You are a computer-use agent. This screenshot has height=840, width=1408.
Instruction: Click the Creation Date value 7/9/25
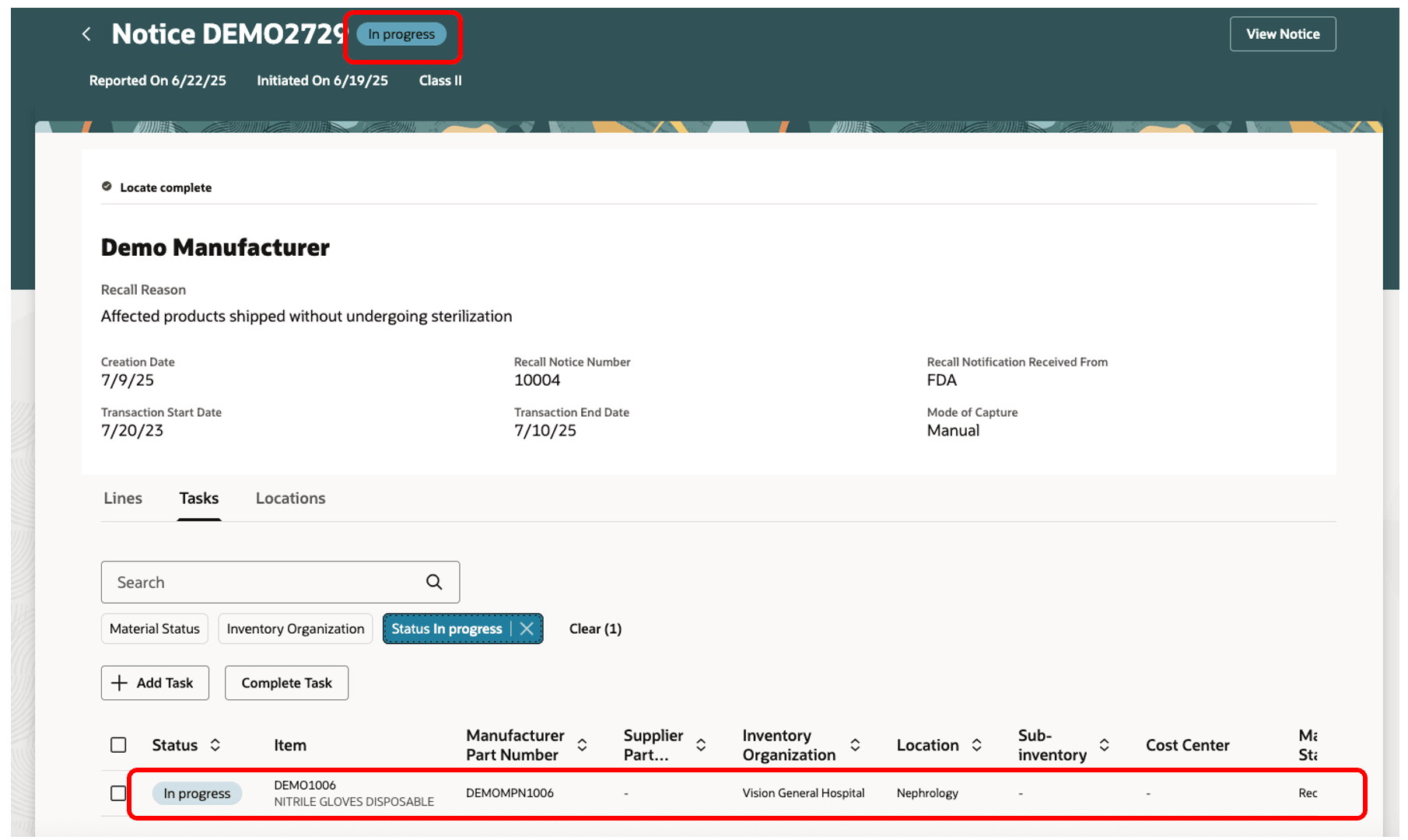[x=128, y=380]
